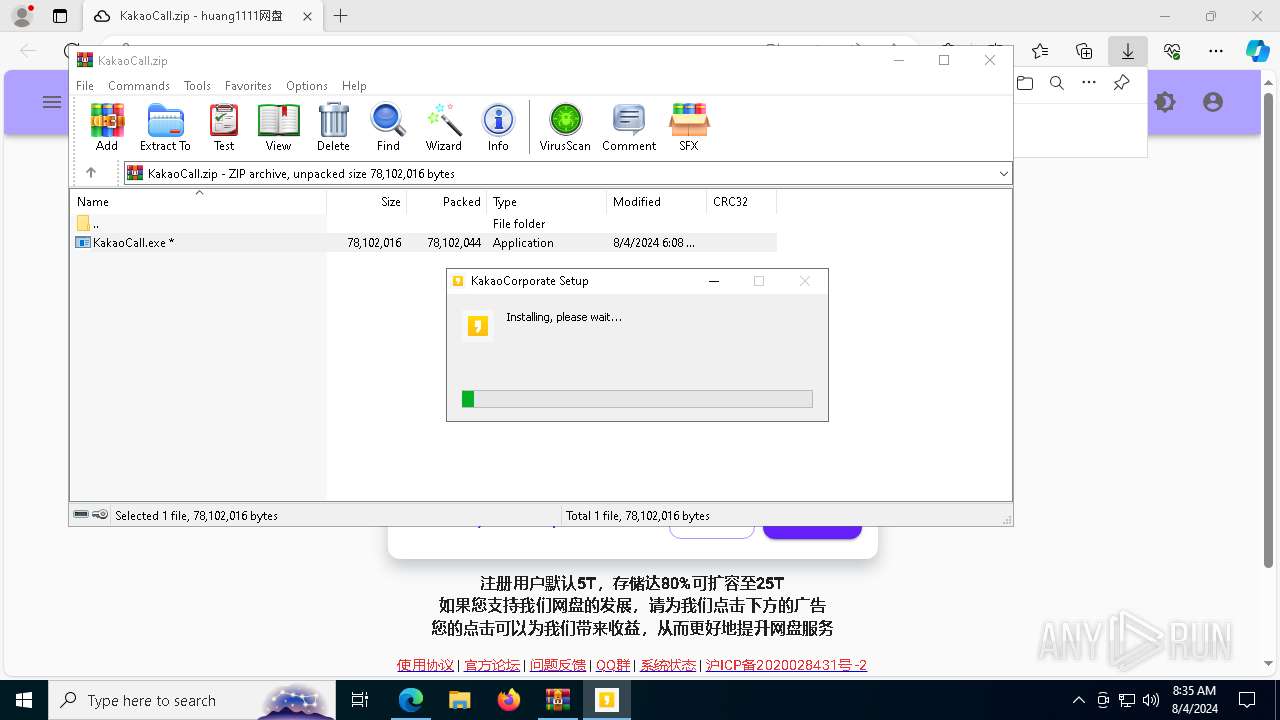Run the Test archive tool
The height and width of the screenshot is (720, 1280).
pos(224,127)
